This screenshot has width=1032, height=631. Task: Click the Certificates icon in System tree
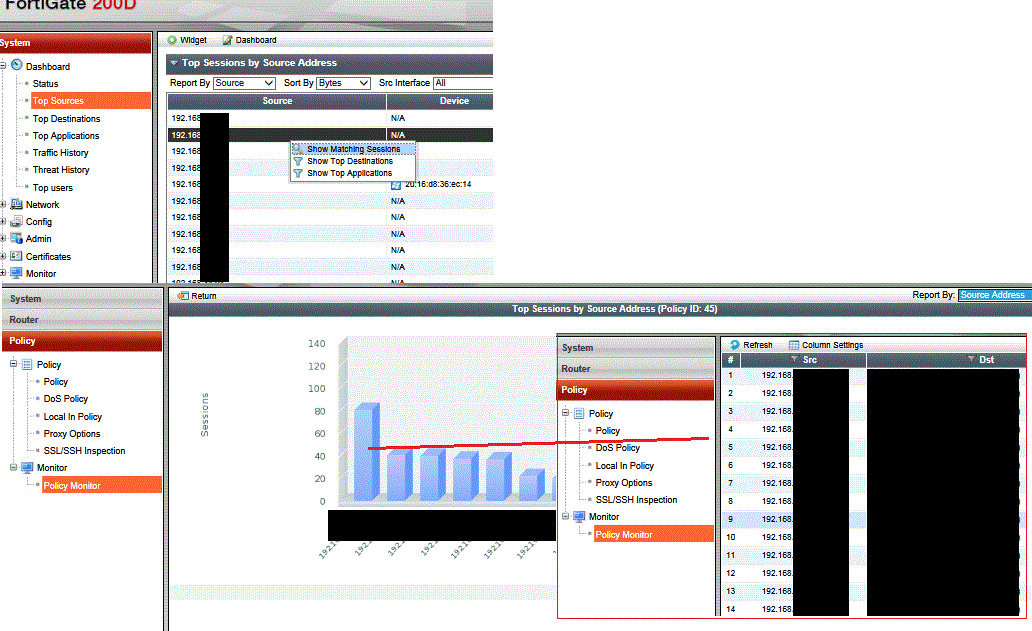point(16,256)
